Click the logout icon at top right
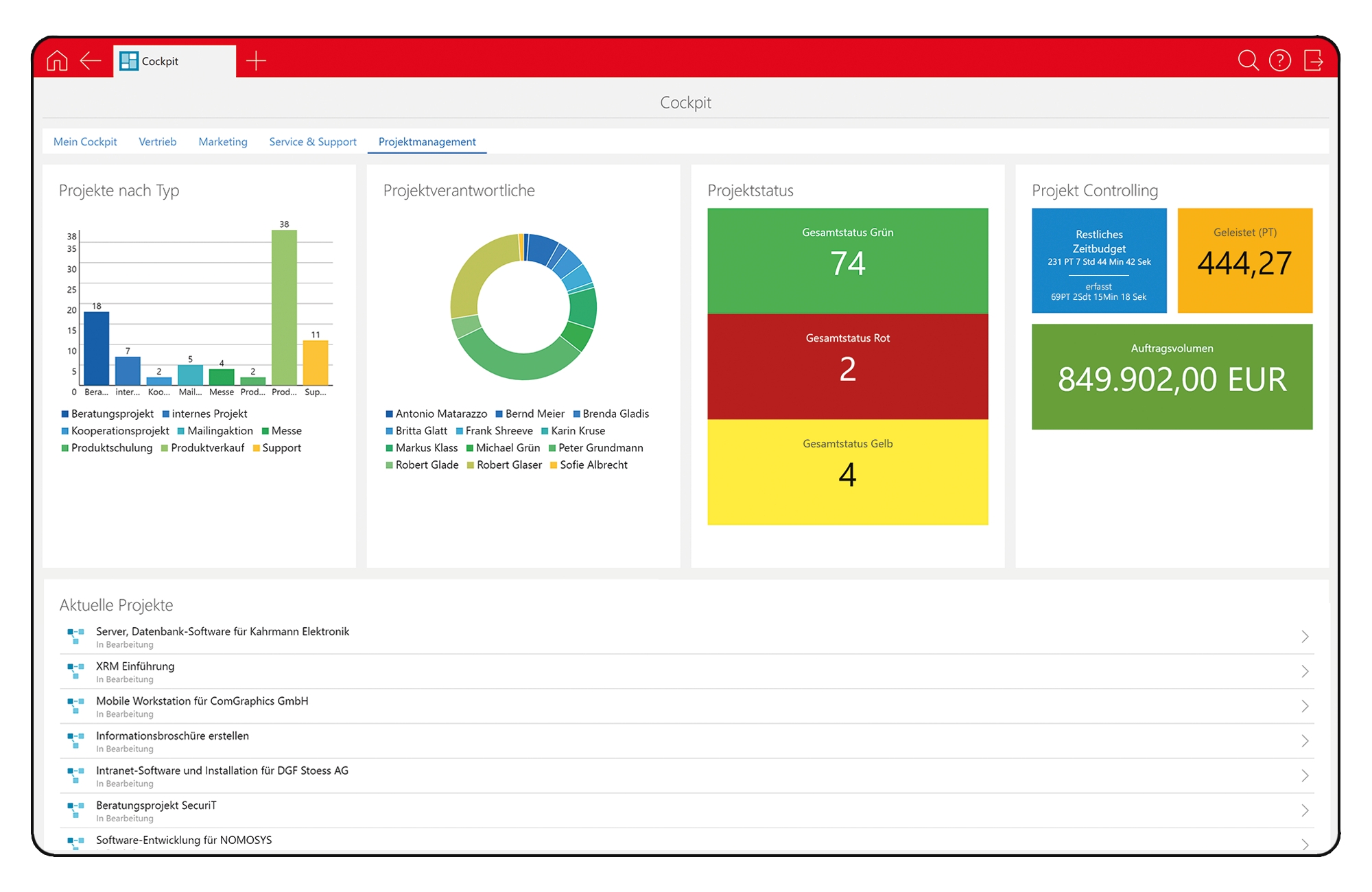 [1313, 61]
